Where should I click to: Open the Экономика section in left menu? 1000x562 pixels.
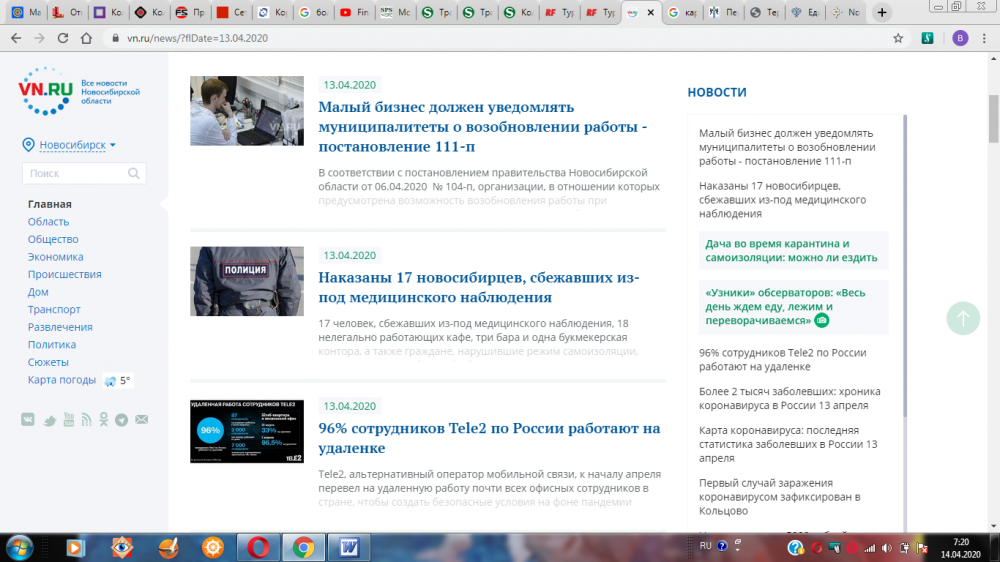55,257
